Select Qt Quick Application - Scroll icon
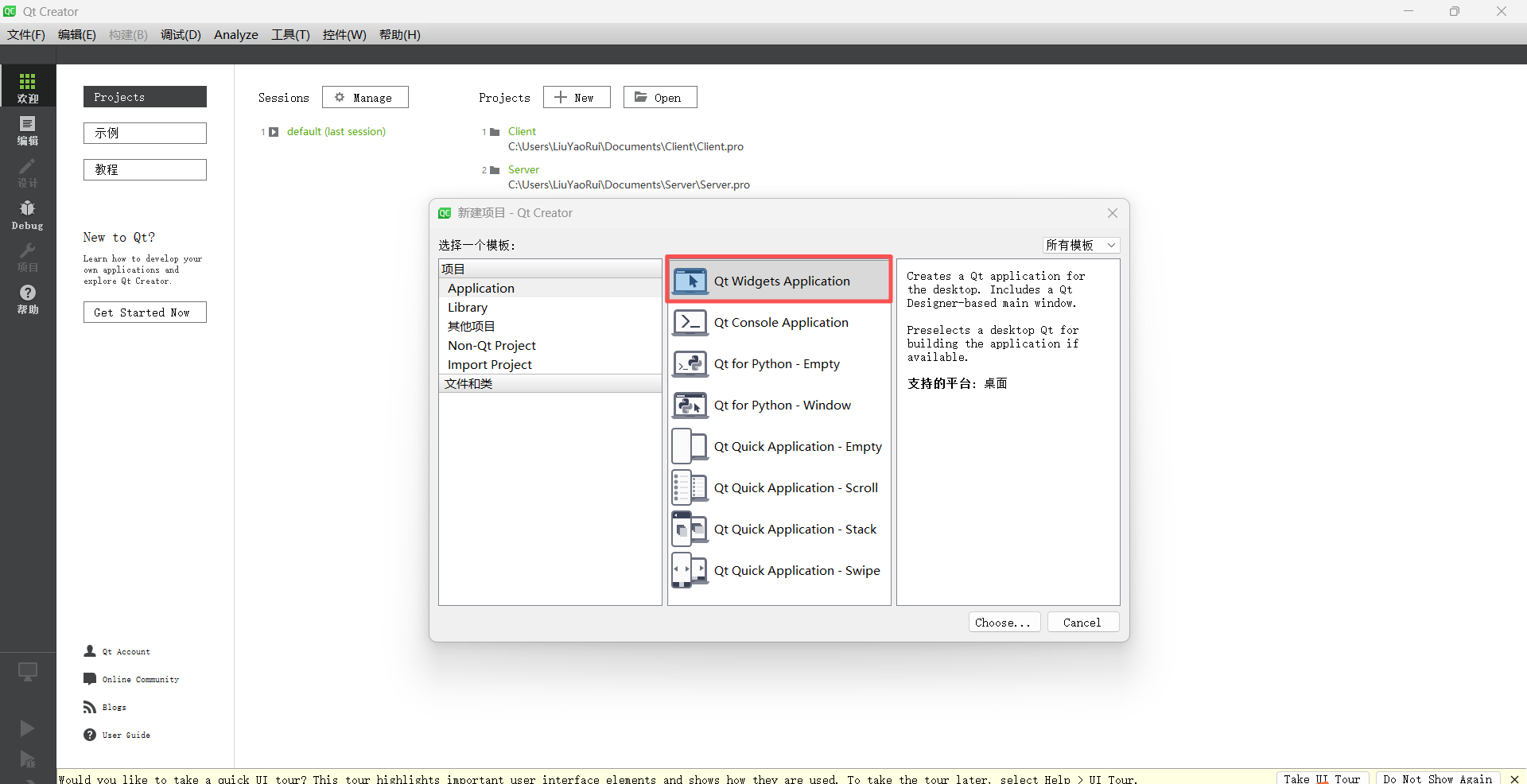Image resolution: width=1527 pixels, height=784 pixels. [x=690, y=487]
